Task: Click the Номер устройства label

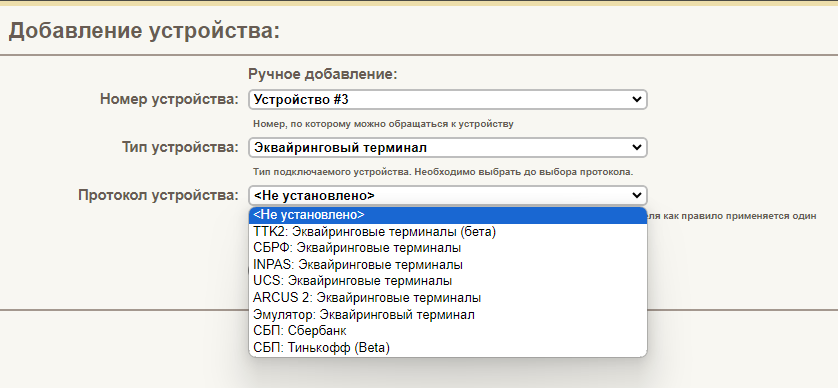Action: click(x=169, y=99)
